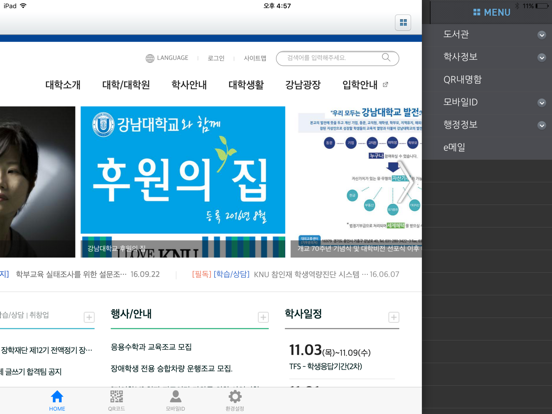Click the LANGUAGE text link
The width and height of the screenshot is (552, 414).
pos(172,58)
